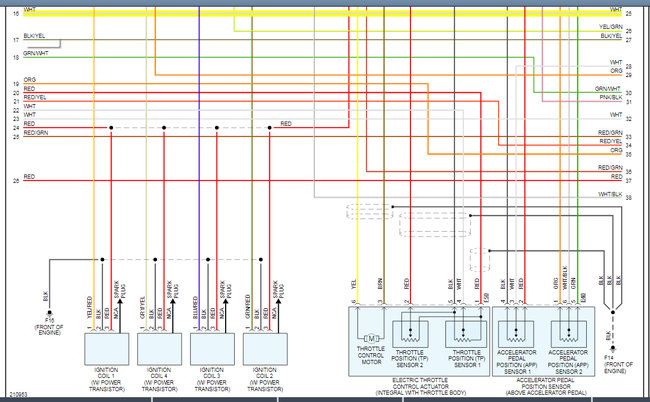Viewport: 650px width, 402px height.
Task: Click the Spark Plug label above Ignition Coil 1
Action: tap(120, 290)
